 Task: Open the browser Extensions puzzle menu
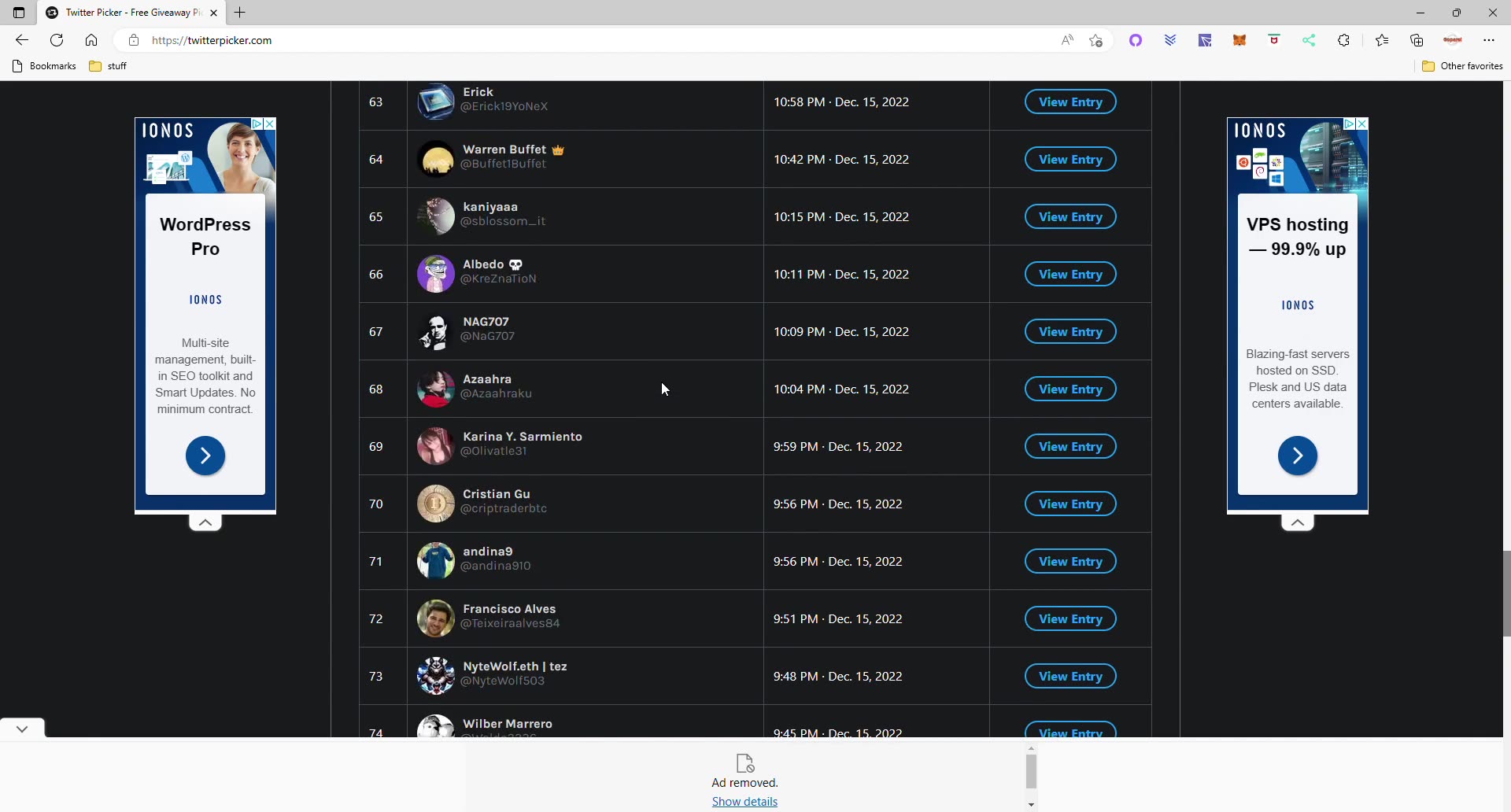coord(1344,40)
